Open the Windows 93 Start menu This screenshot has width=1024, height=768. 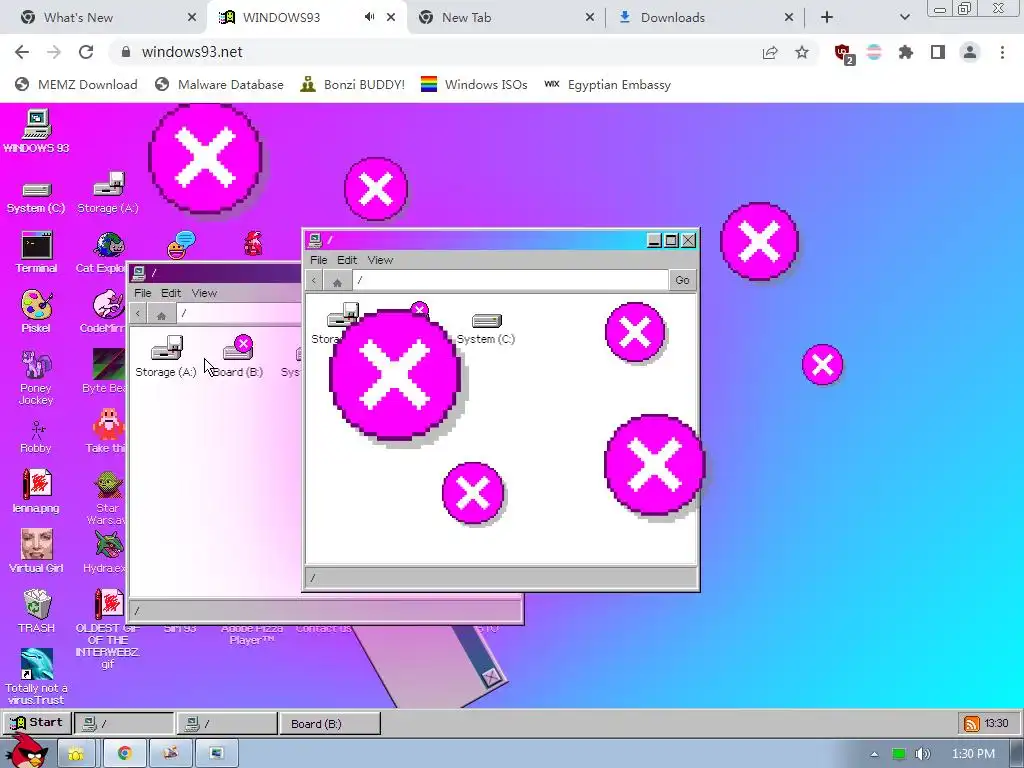point(37,723)
